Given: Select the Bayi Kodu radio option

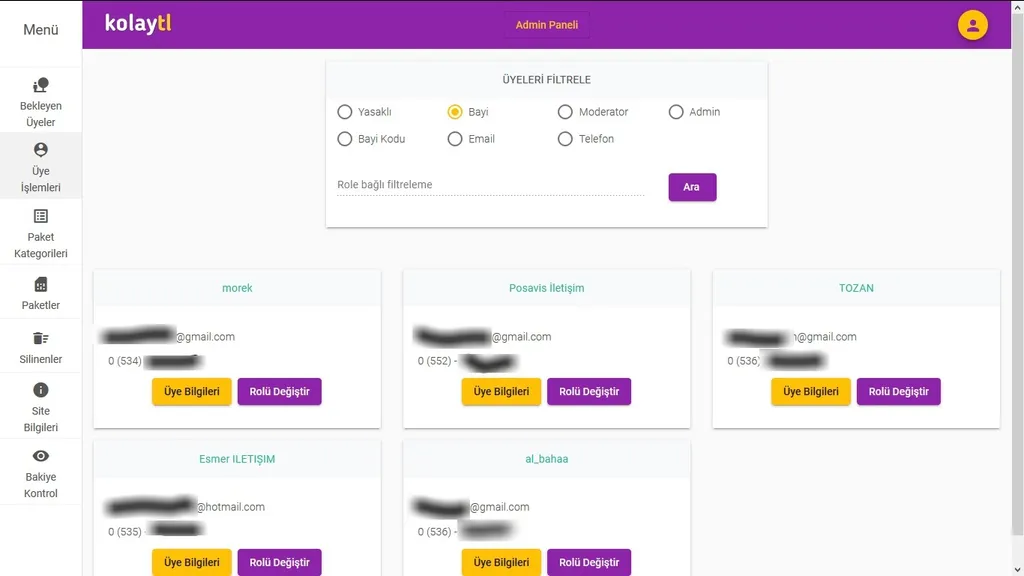Looking at the screenshot, I should [345, 139].
